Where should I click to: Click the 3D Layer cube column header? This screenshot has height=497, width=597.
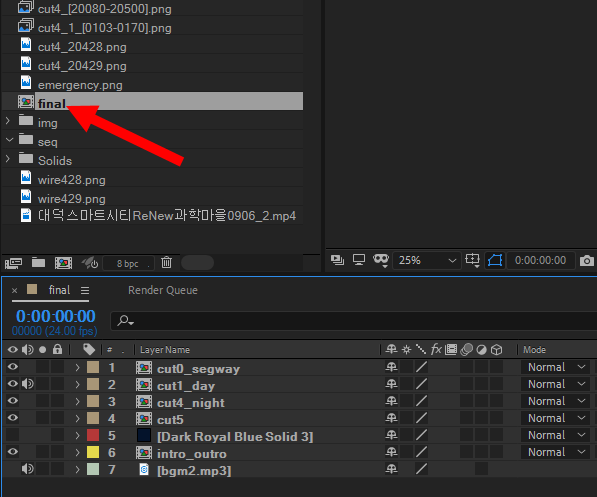coord(496,350)
